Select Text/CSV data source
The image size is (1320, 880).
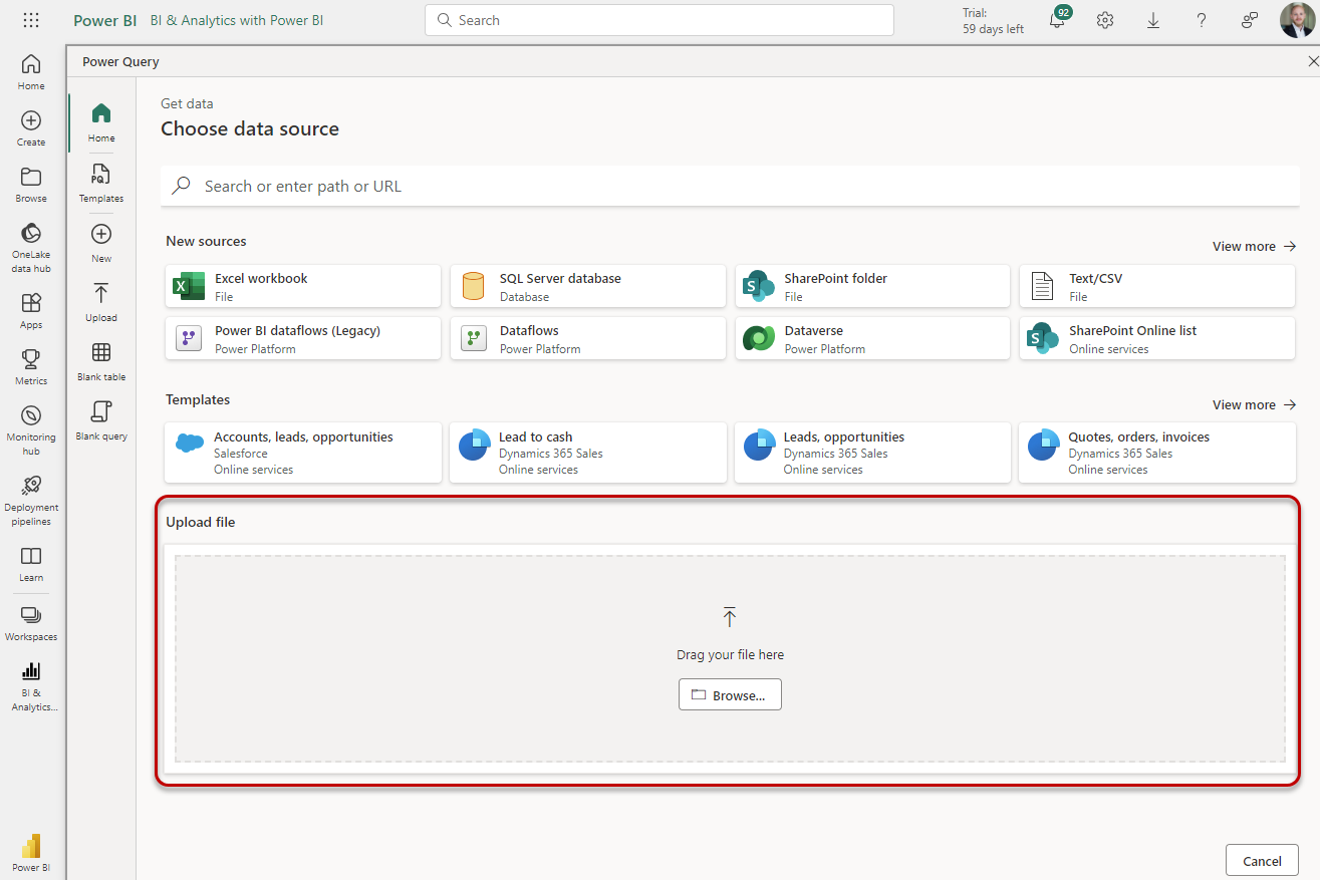click(1157, 286)
